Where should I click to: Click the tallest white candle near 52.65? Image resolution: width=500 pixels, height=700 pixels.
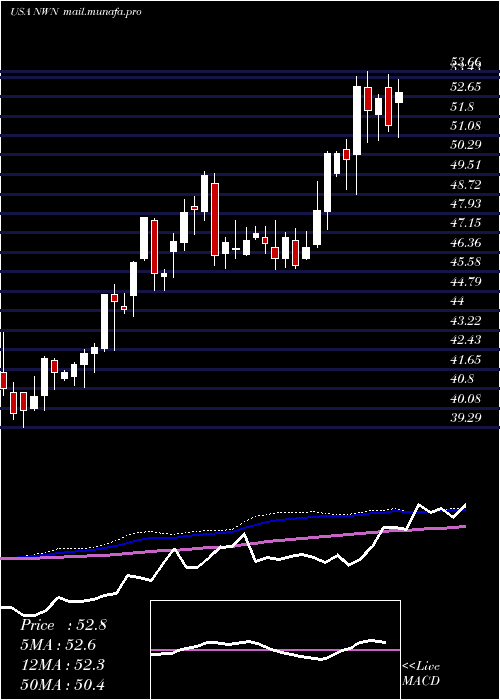[x=357, y=121]
